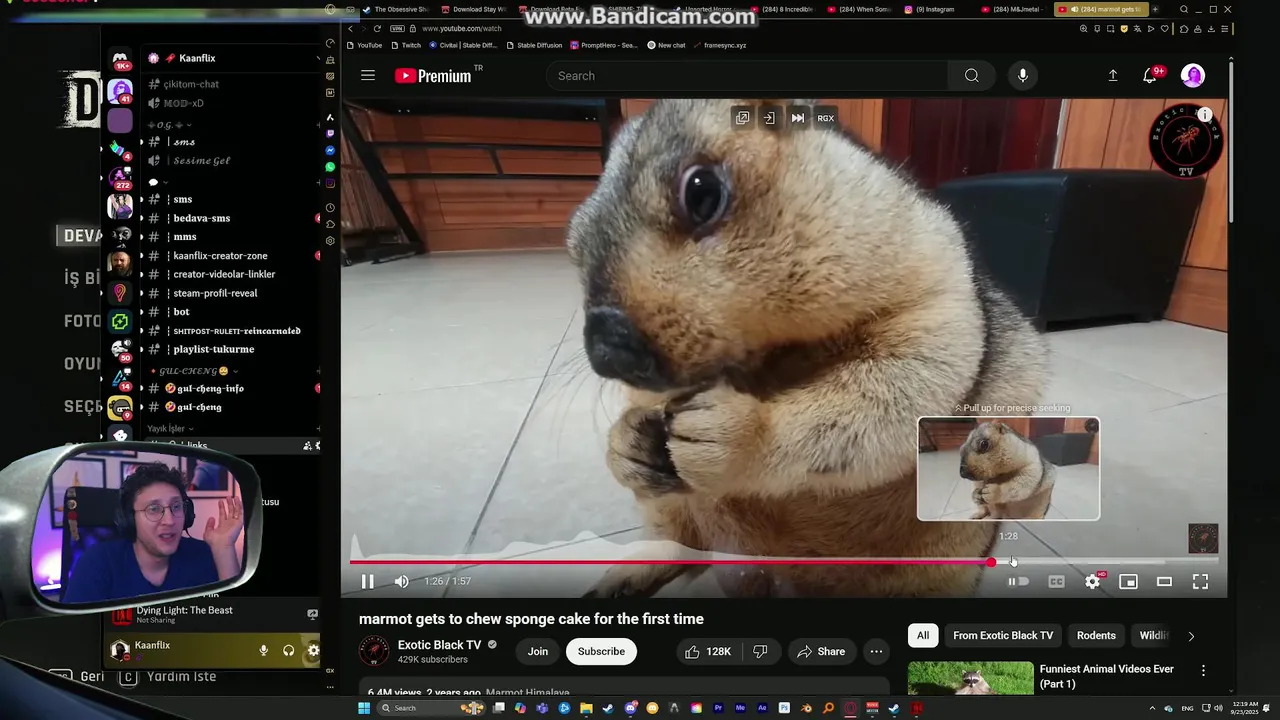1280x720 pixels.
Task: Open the Create upload icon
Action: coord(1112,76)
